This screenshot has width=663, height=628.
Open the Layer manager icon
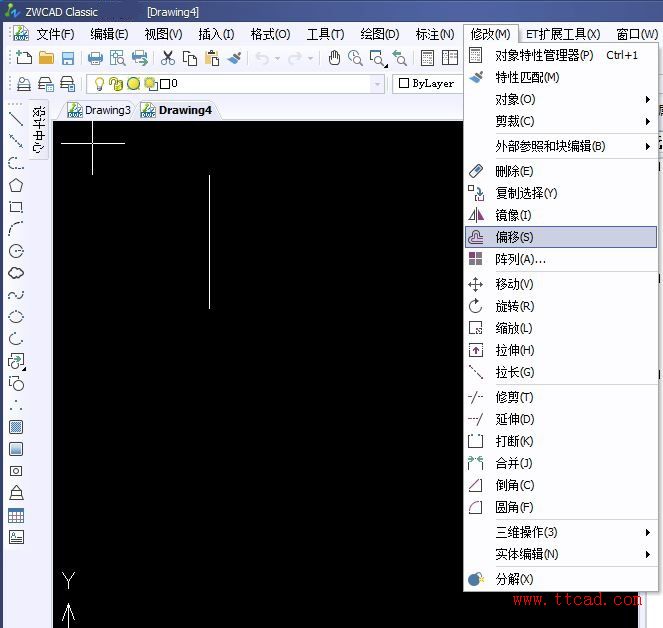24,84
